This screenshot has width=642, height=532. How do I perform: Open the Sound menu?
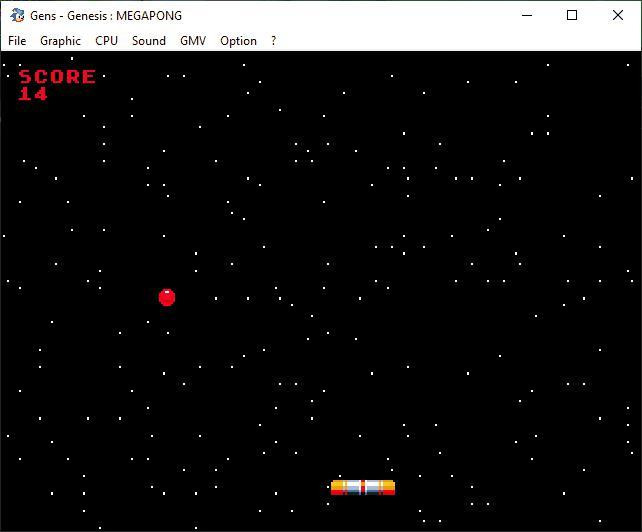149,41
